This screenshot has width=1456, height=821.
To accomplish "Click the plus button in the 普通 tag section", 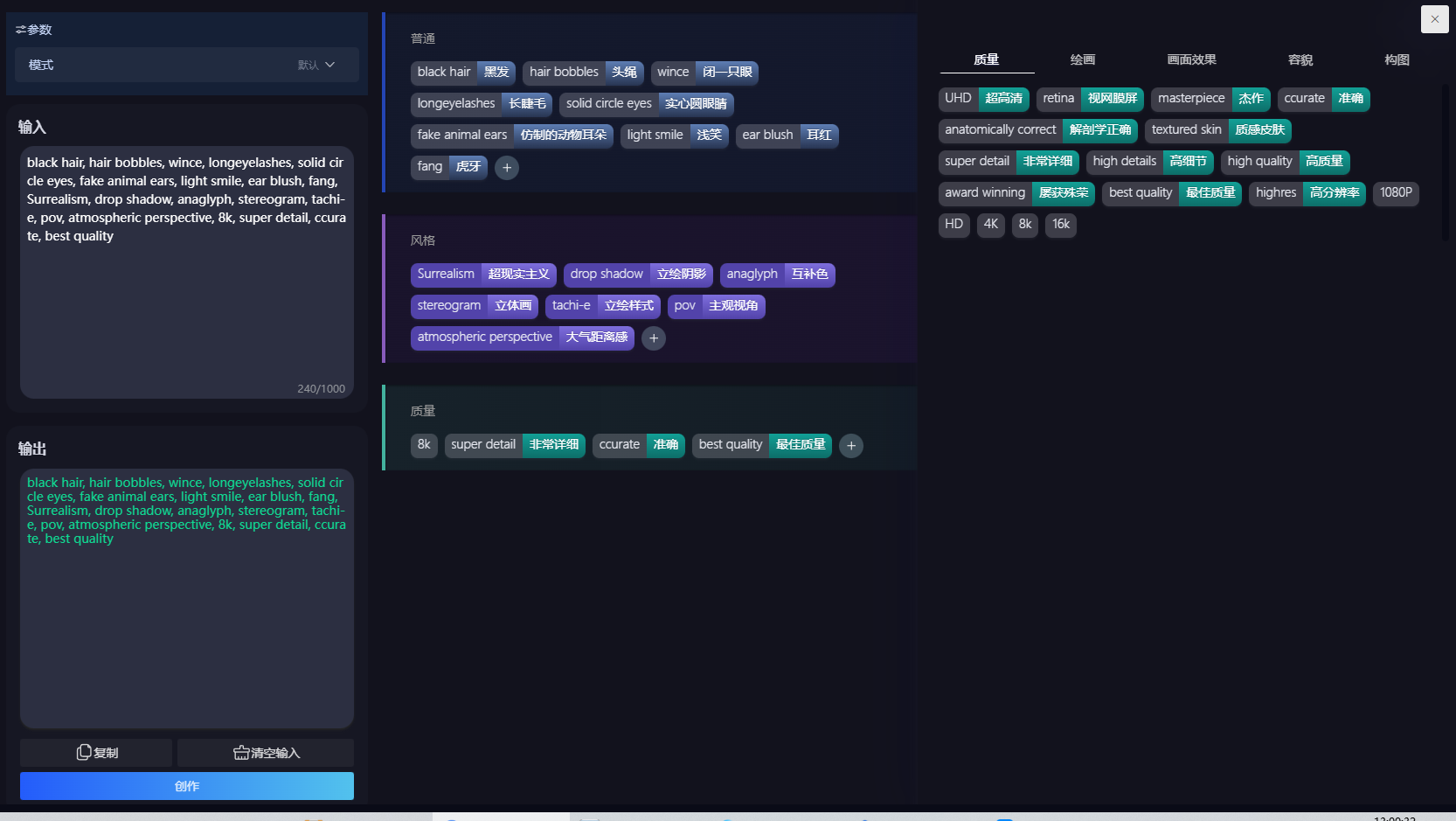I will point(507,167).
